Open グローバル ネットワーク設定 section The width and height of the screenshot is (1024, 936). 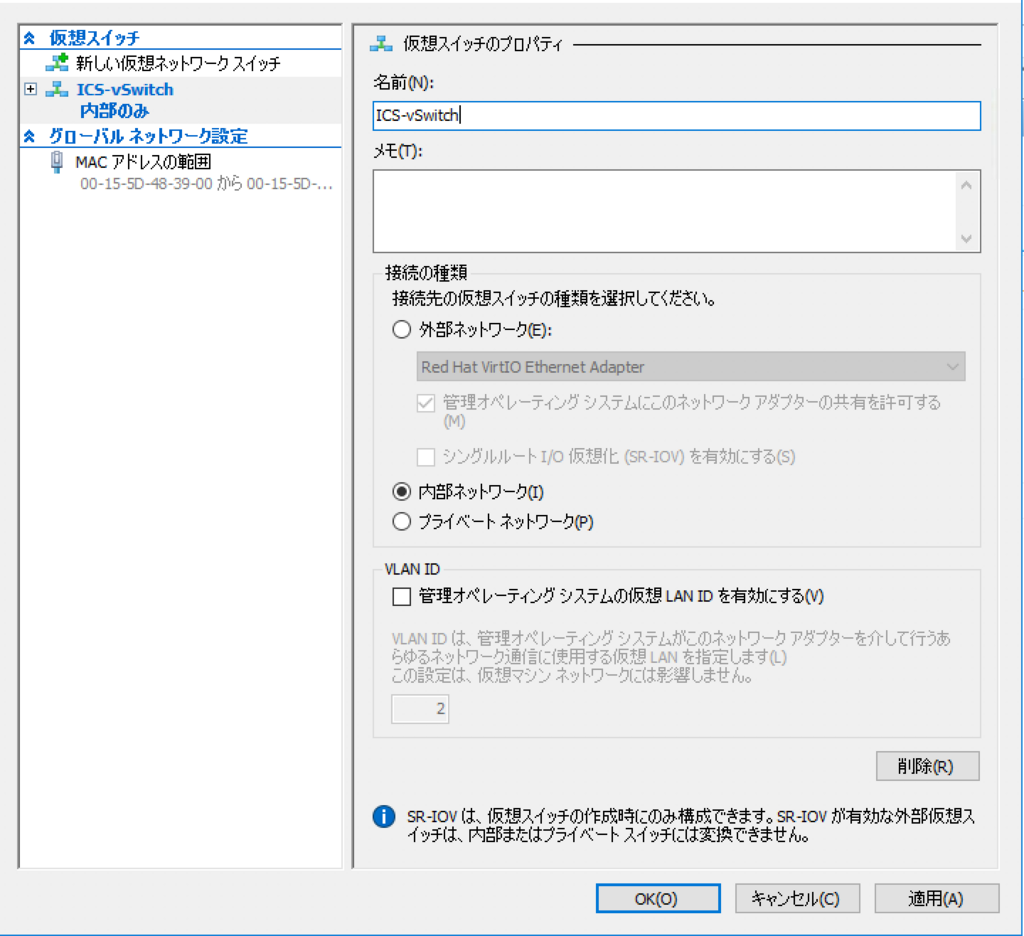[x=108, y=136]
